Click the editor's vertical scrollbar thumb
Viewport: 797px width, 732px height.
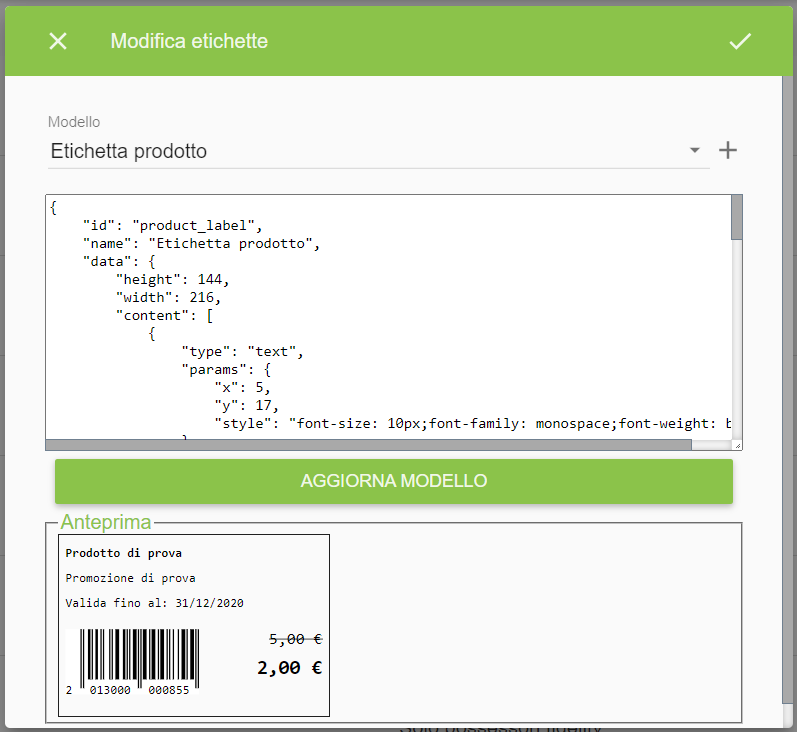tap(737, 217)
